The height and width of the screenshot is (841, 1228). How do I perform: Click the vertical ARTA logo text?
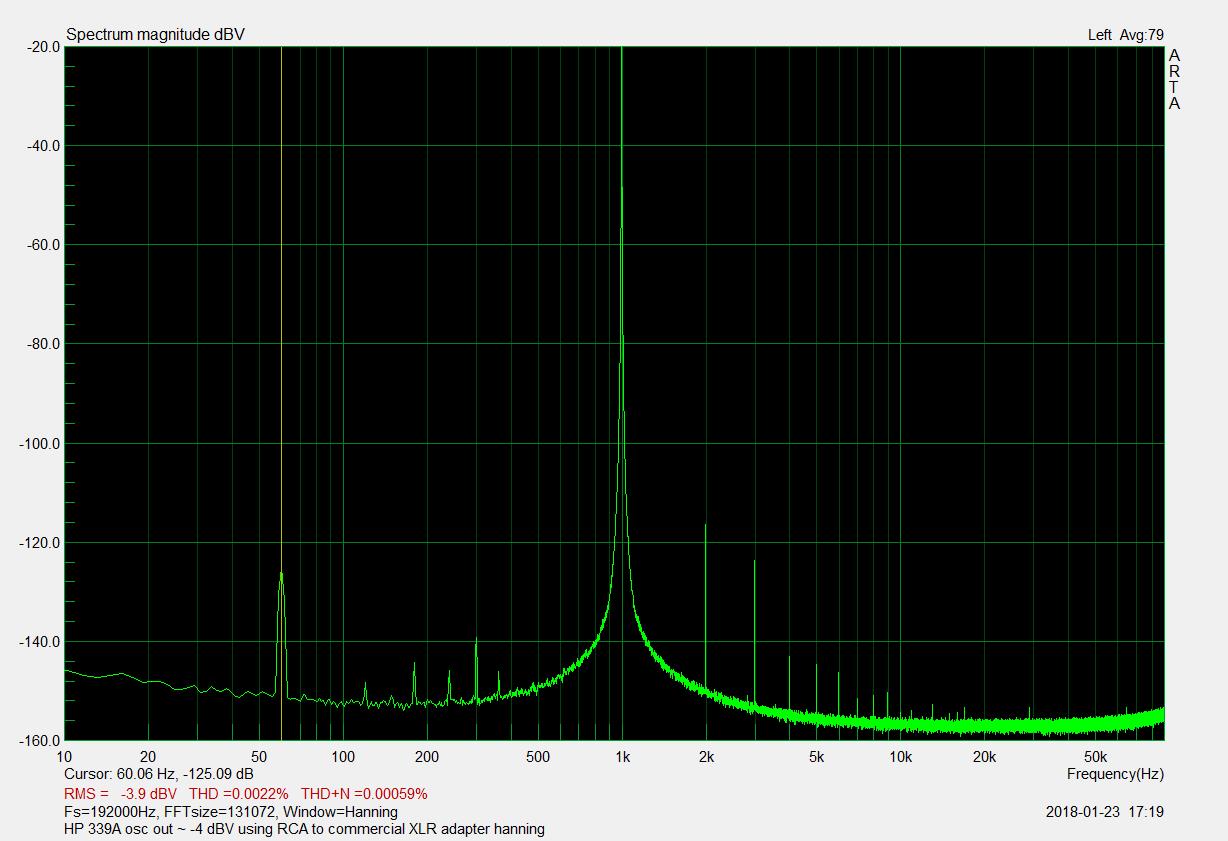point(1174,79)
